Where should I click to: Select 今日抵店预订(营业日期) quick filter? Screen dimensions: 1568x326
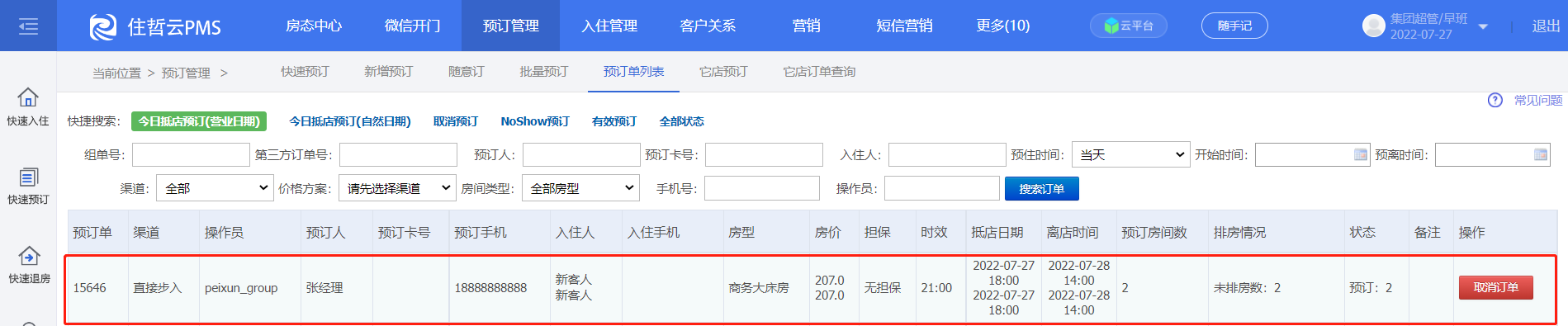tap(199, 121)
